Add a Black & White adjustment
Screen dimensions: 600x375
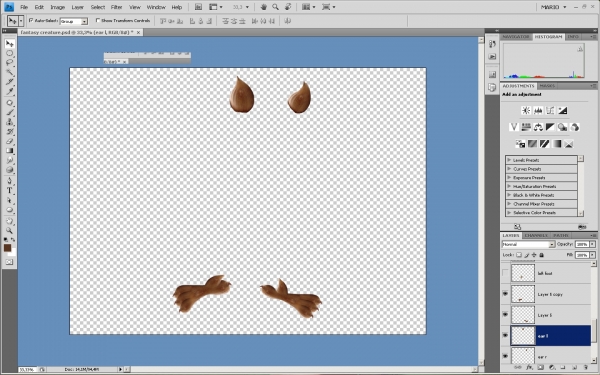coord(550,127)
